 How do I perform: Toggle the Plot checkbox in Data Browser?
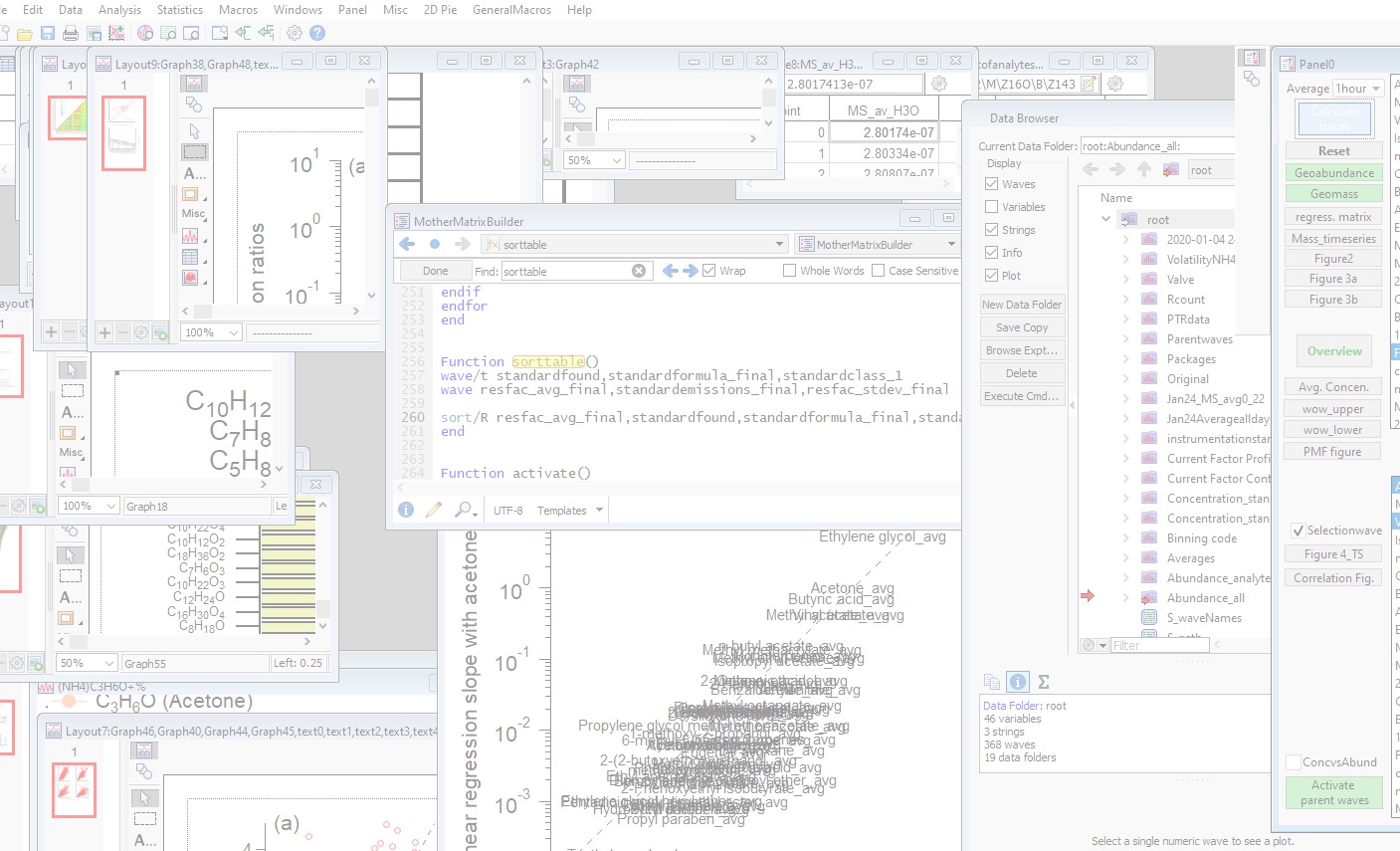coord(991,276)
